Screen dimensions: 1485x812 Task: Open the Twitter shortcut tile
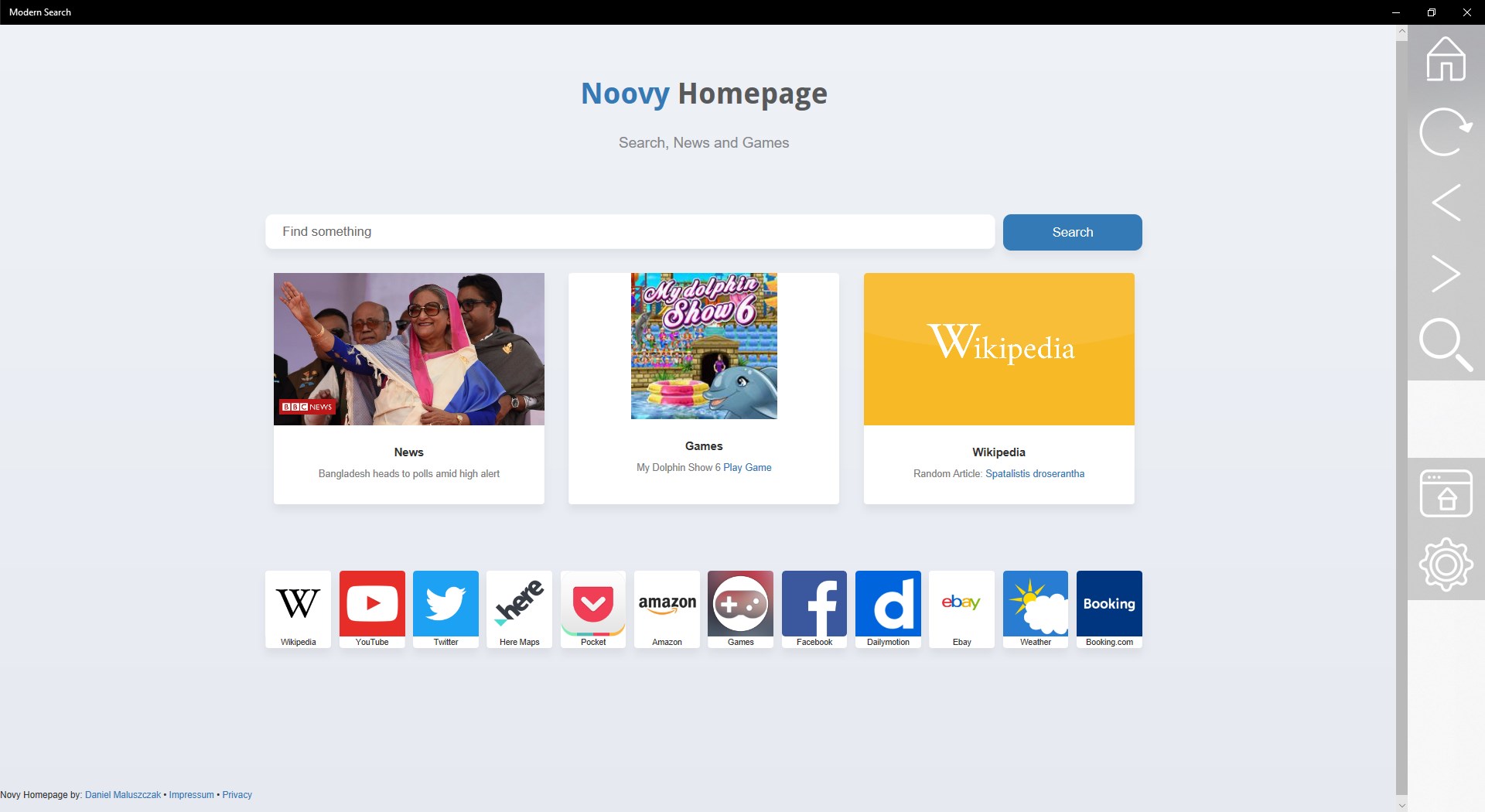pos(445,609)
